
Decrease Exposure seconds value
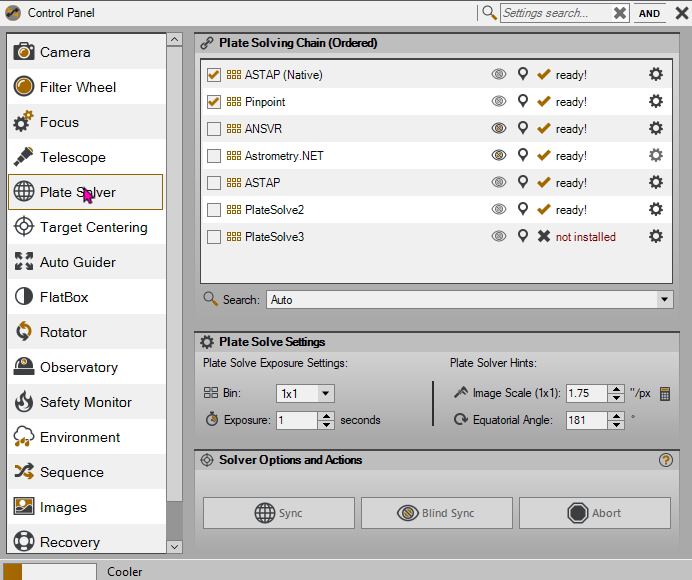[x=326, y=424]
